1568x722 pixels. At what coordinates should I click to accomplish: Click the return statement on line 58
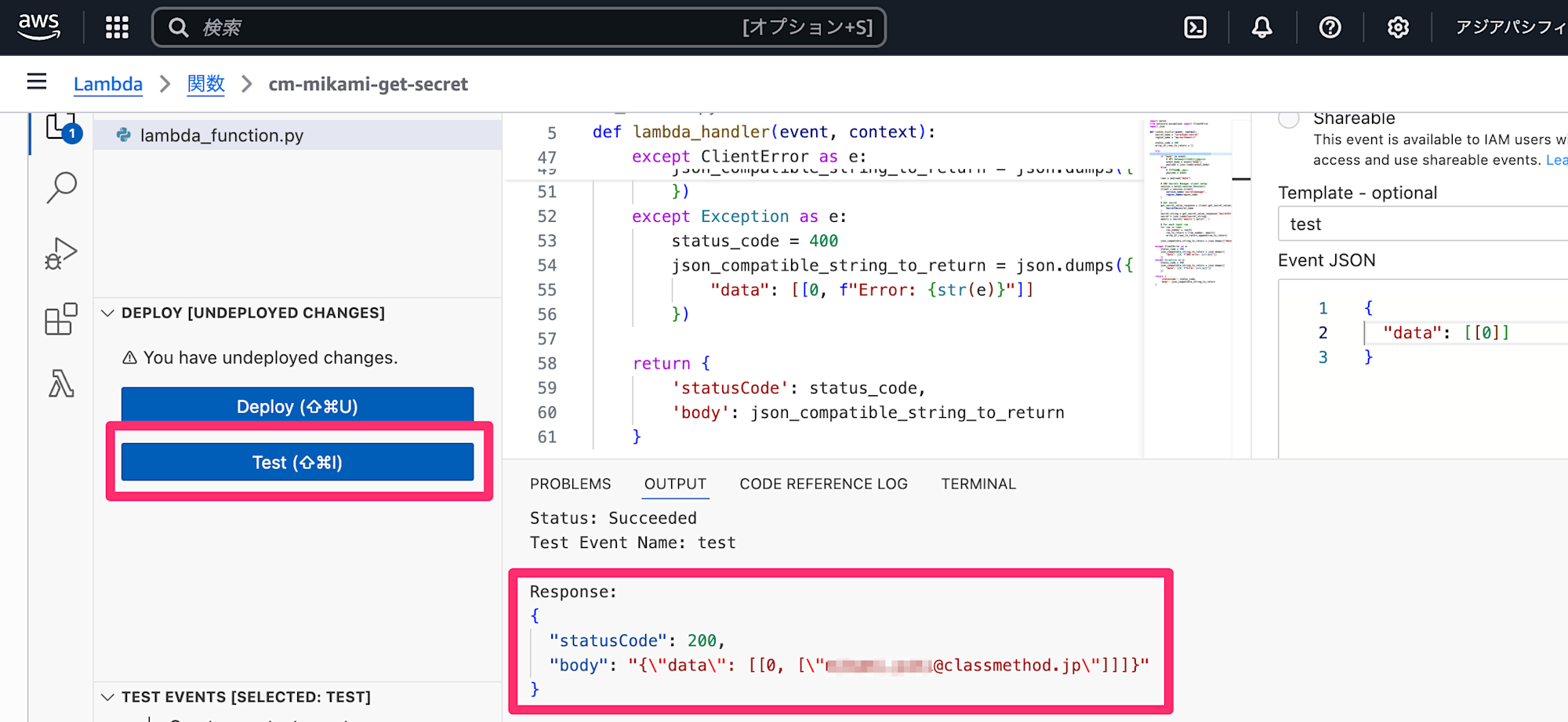click(x=671, y=364)
